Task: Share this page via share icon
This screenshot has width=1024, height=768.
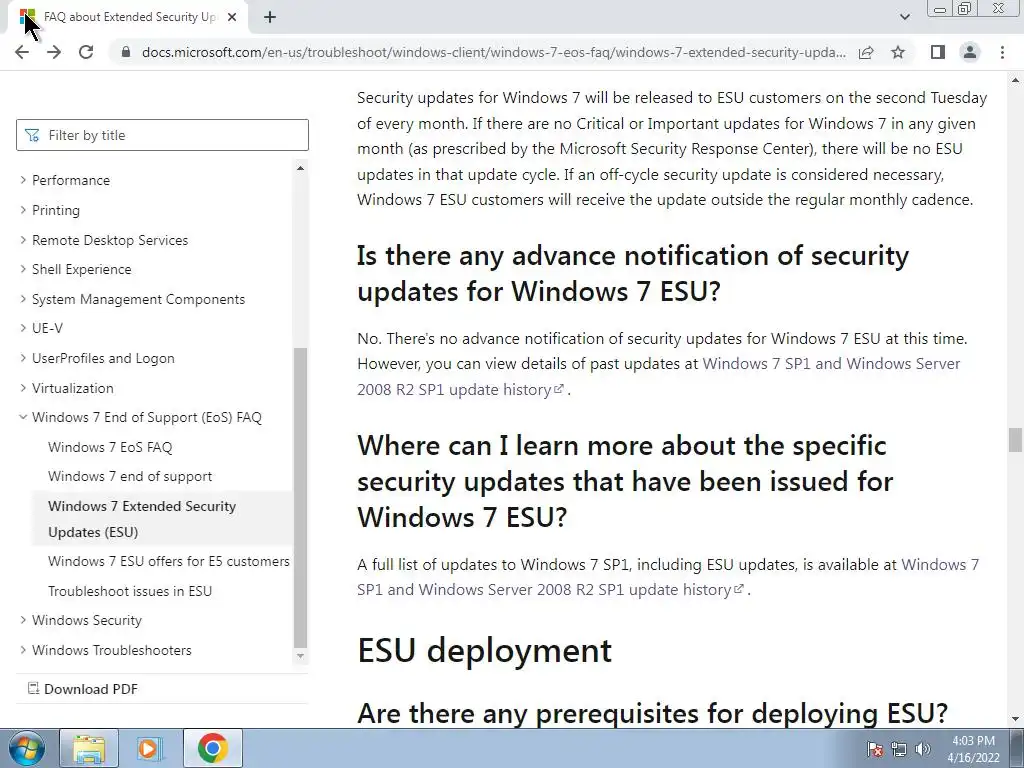Action: click(866, 52)
